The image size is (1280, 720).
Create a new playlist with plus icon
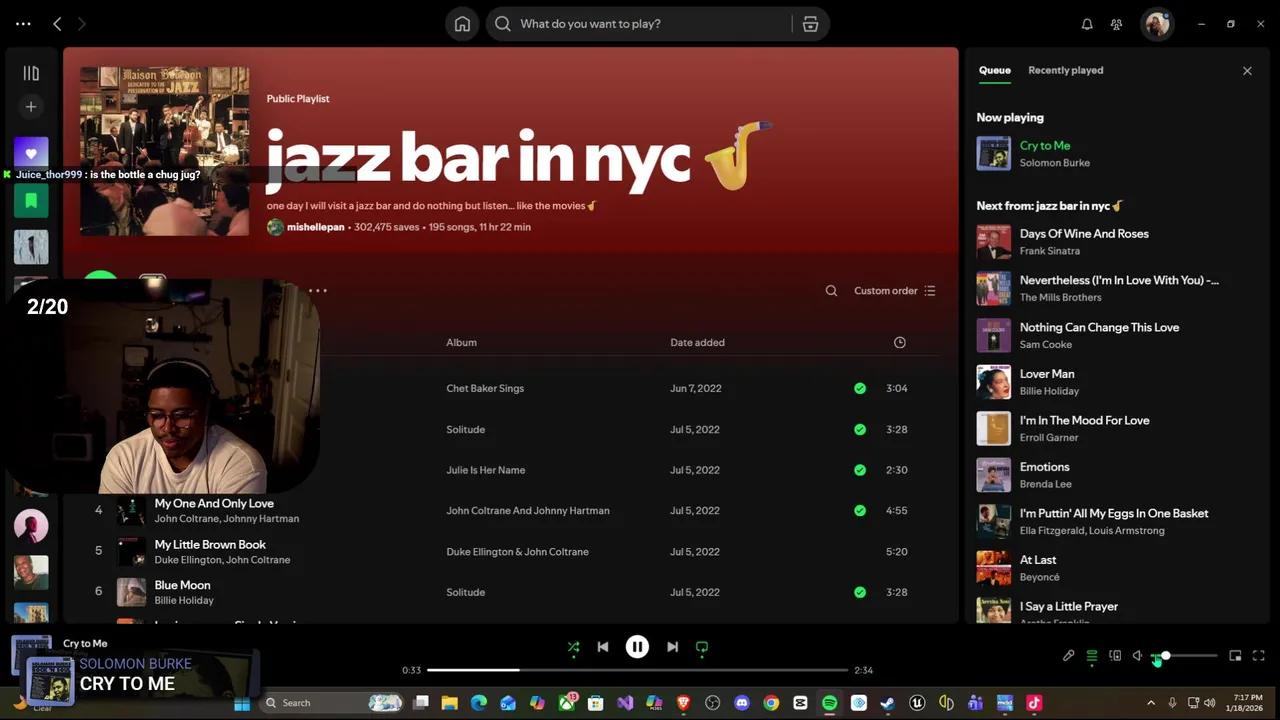click(x=31, y=107)
